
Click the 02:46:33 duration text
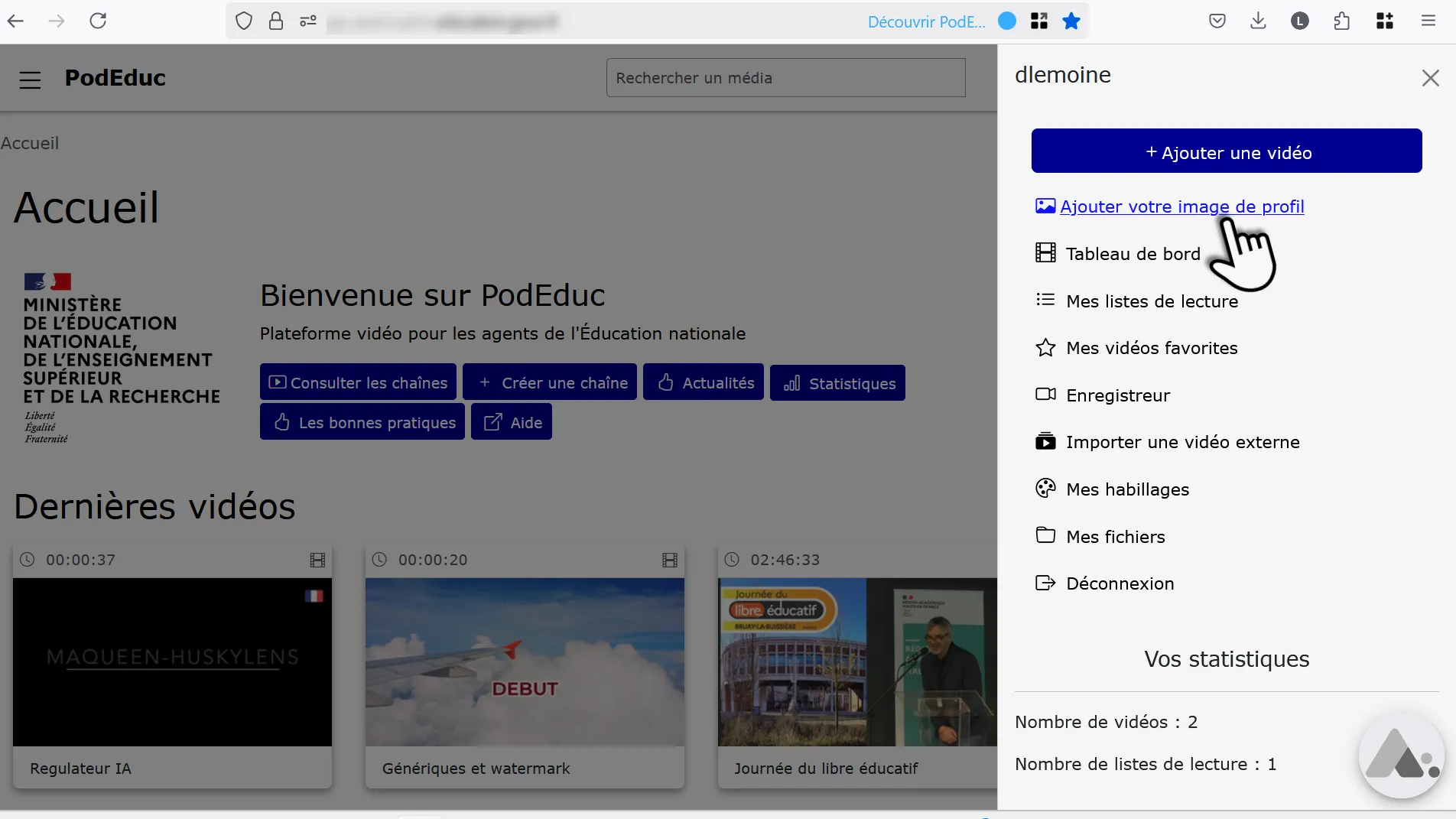point(785,560)
